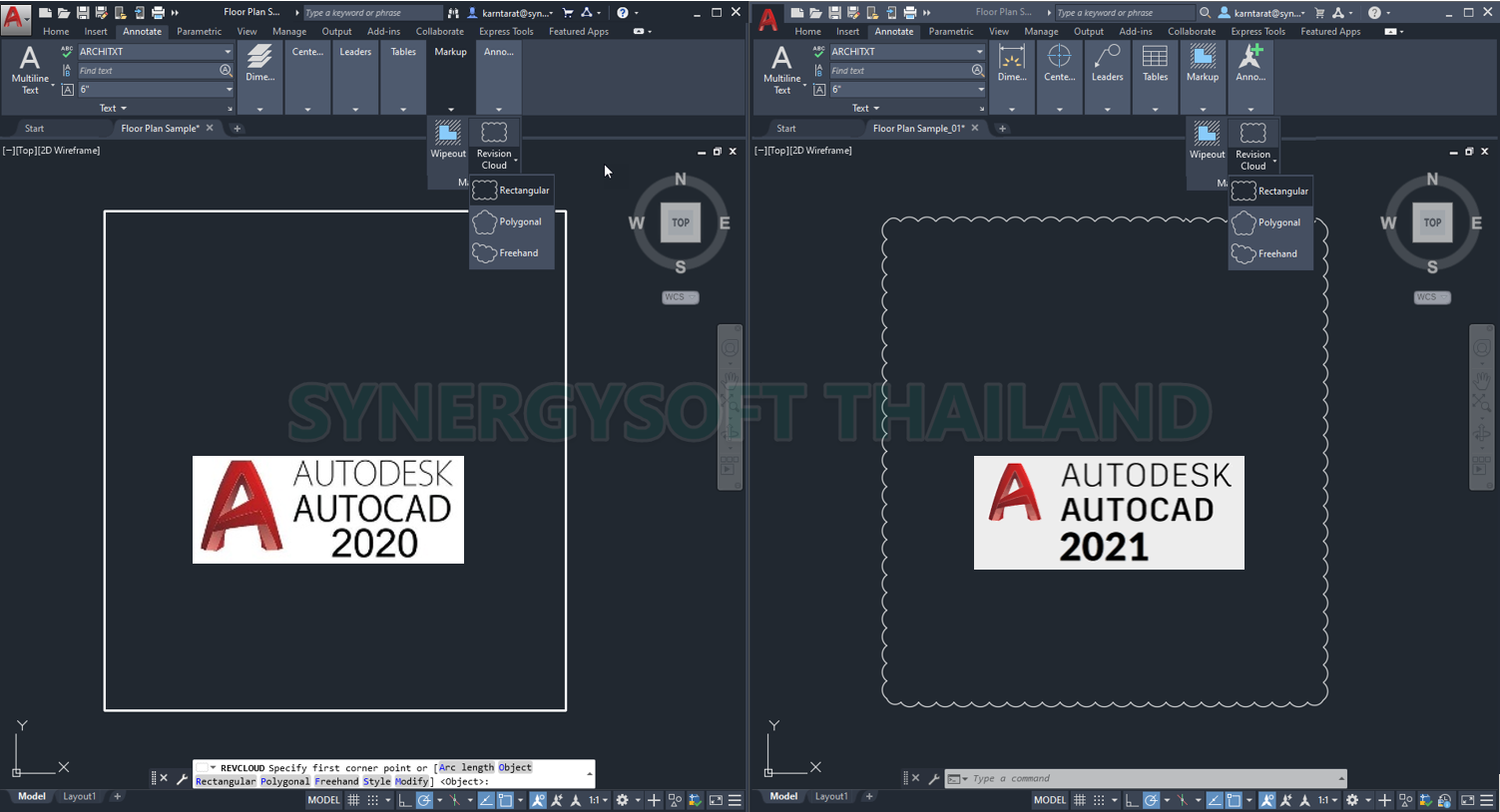The height and width of the screenshot is (812, 1500).
Task: Select the Rectangular revision cloud option
Action: coord(511,191)
